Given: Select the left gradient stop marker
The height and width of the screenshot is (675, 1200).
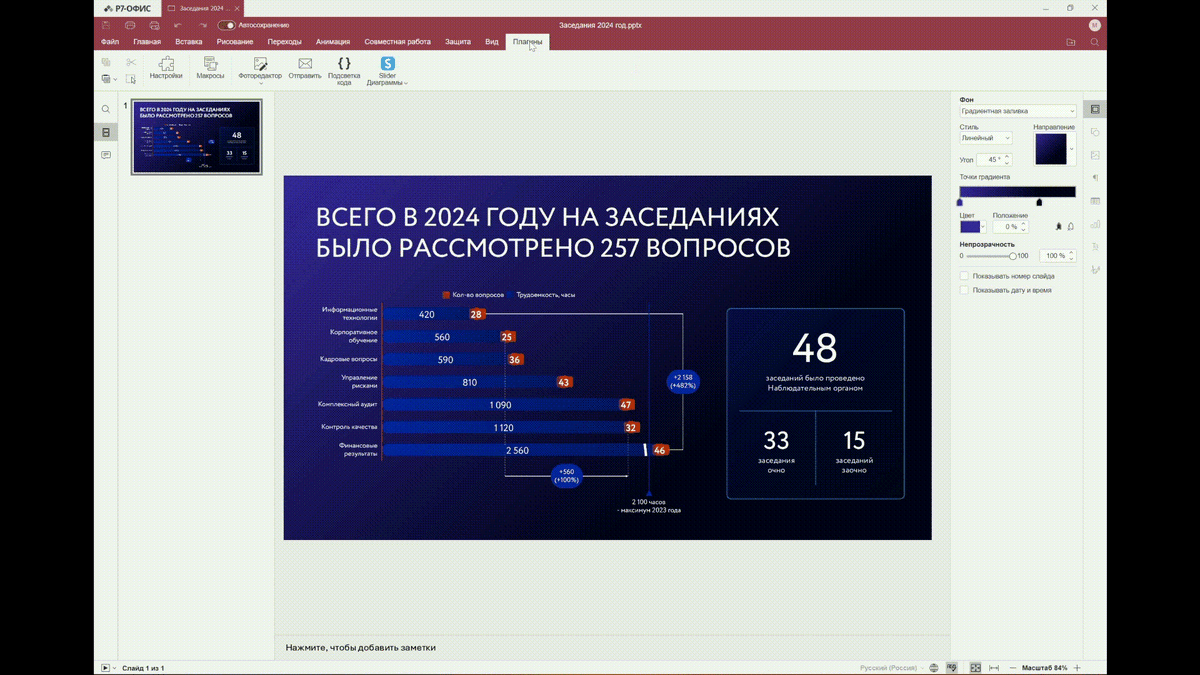Looking at the screenshot, I should (x=960, y=202).
